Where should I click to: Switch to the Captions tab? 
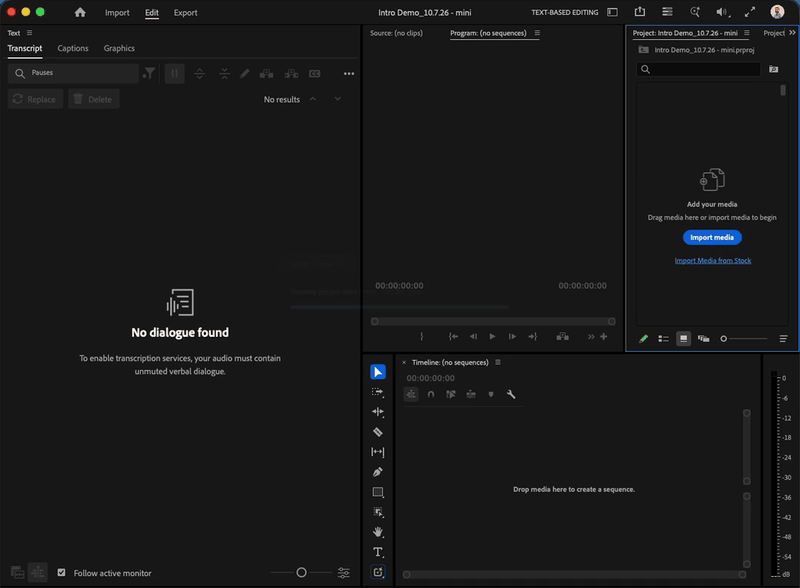(x=73, y=48)
